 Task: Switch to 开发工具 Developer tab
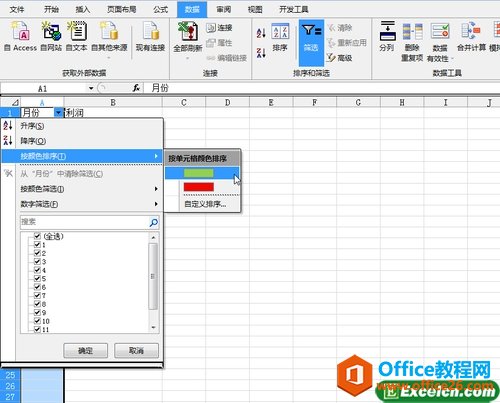pos(294,9)
